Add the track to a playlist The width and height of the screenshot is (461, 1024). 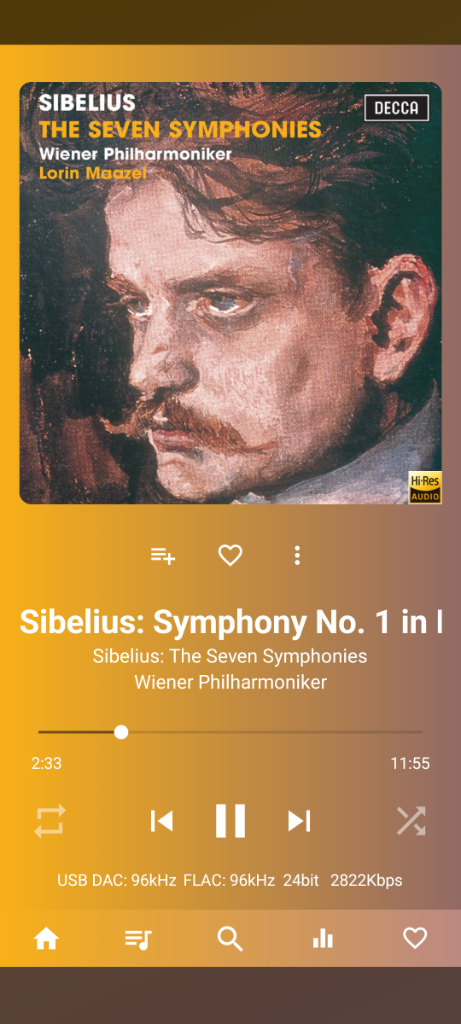click(x=163, y=556)
